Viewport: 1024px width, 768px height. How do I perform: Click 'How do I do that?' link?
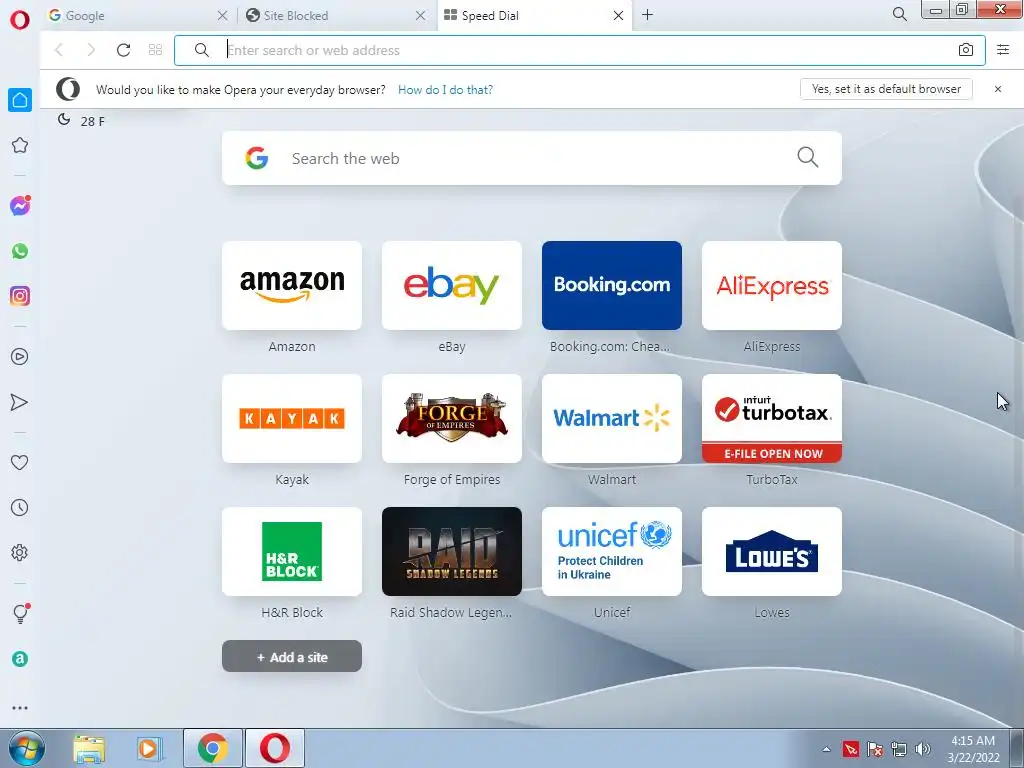tap(445, 89)
